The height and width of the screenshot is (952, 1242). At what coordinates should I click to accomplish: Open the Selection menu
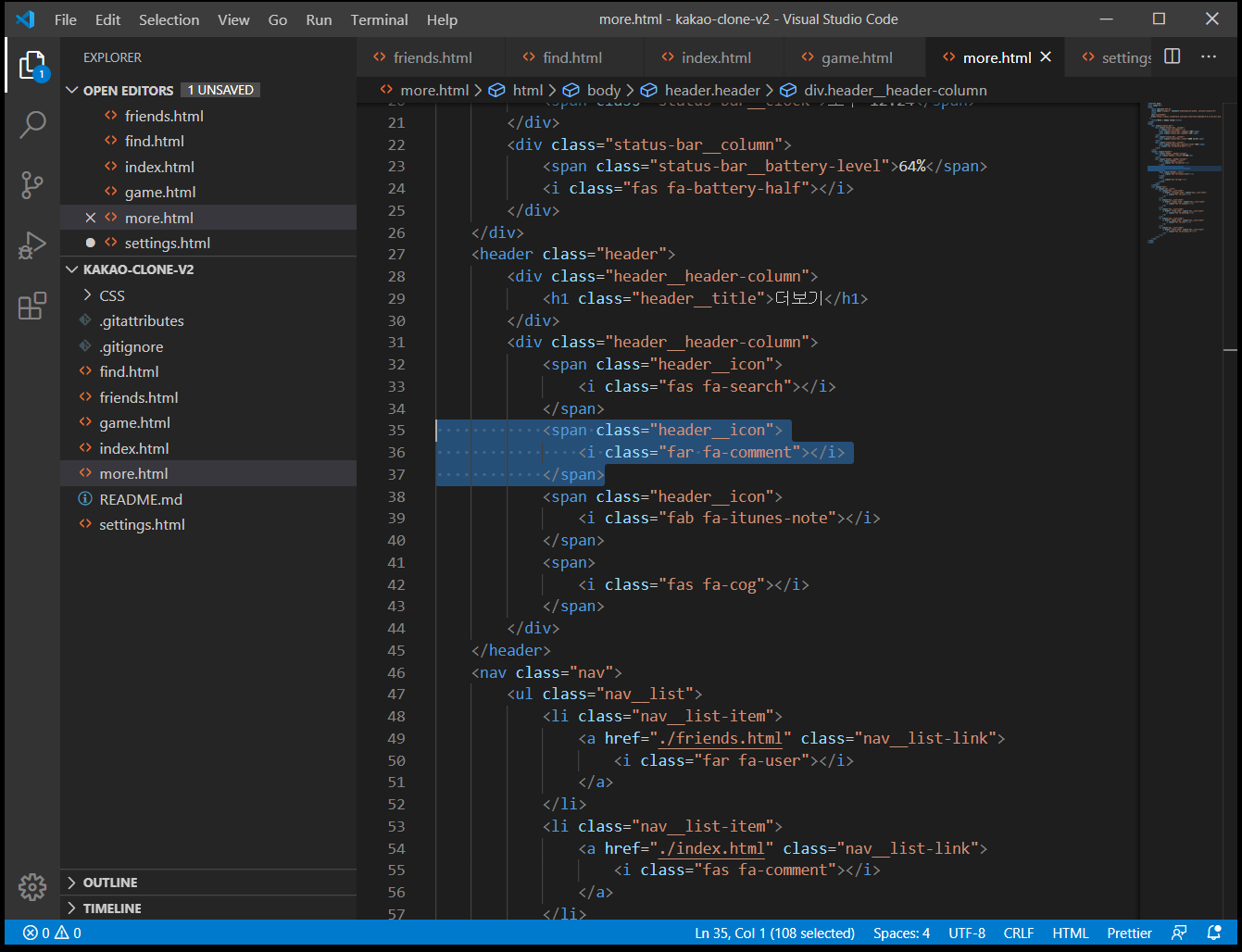tap(169, 19)
